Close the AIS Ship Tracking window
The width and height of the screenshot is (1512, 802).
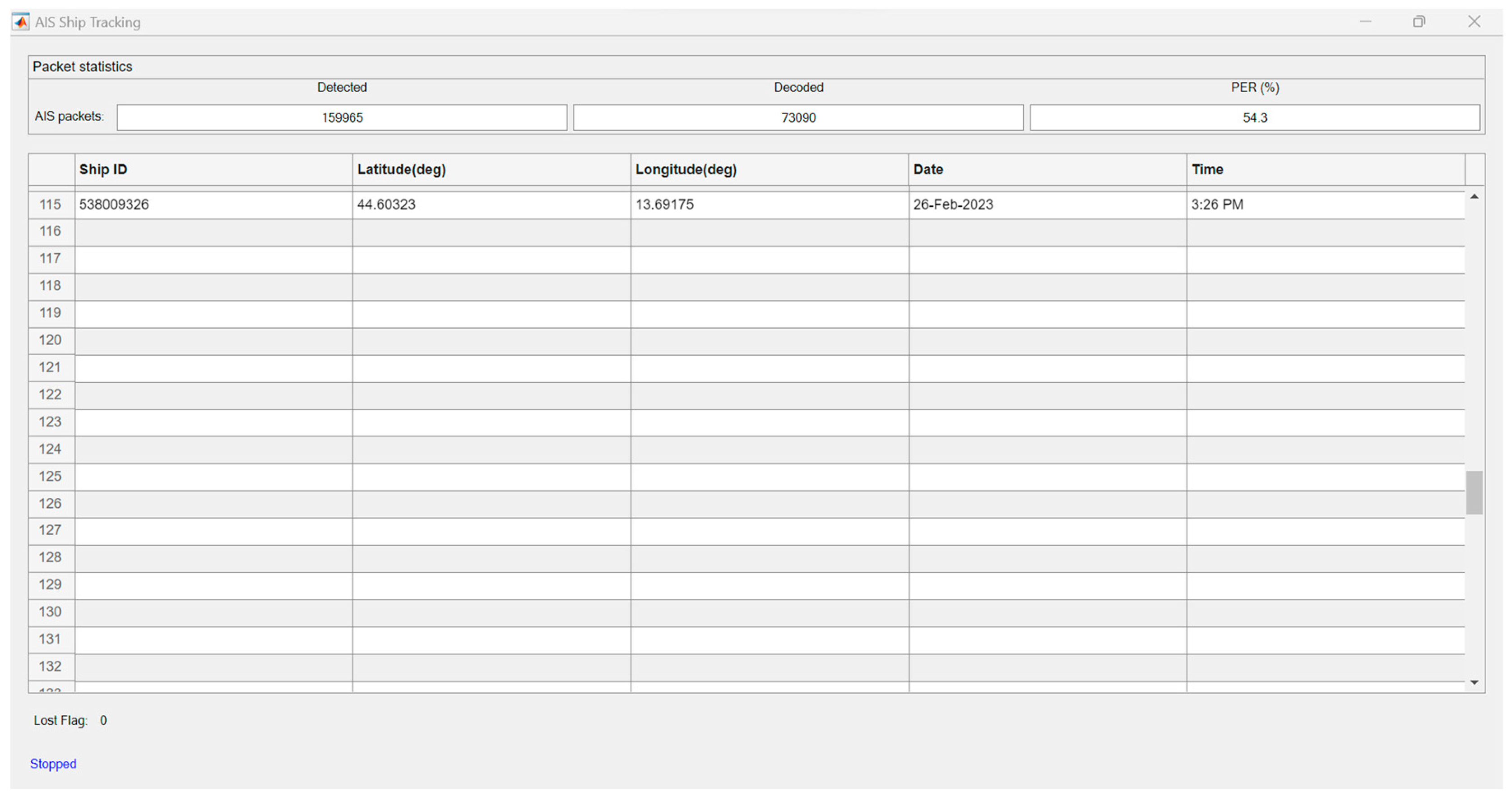(1474, 22)
